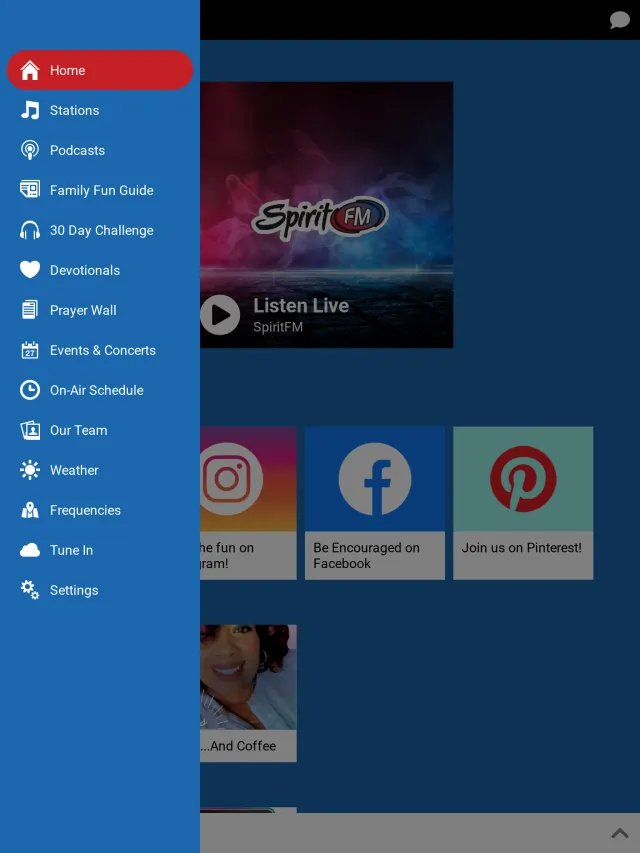This screenshot has height=853, width=640.
Task: Click the Prayer Wall document icon
Action: pyautogui.click(x=30, y=310)
